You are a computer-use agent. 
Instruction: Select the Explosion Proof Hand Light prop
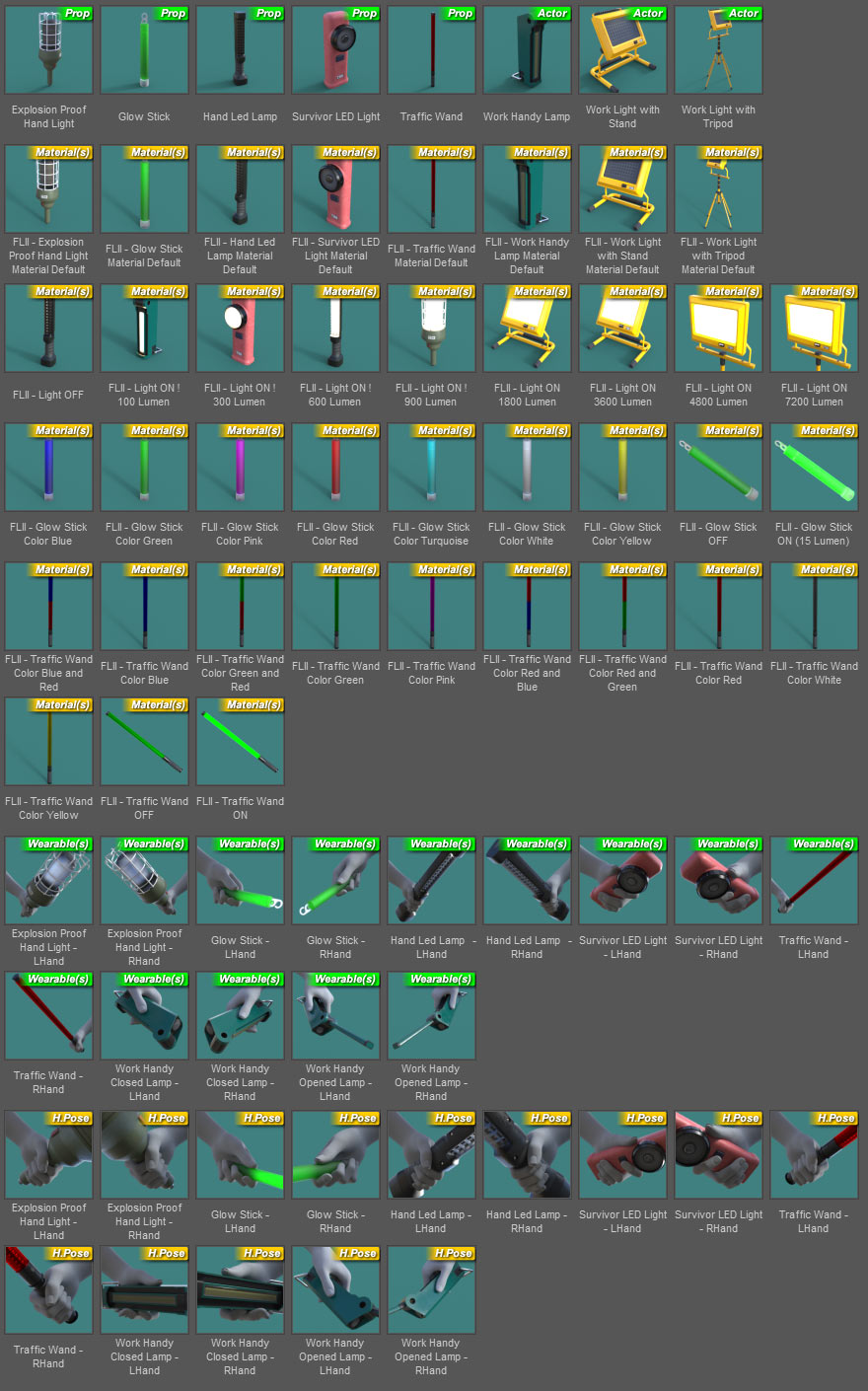(x=48, y=49)
